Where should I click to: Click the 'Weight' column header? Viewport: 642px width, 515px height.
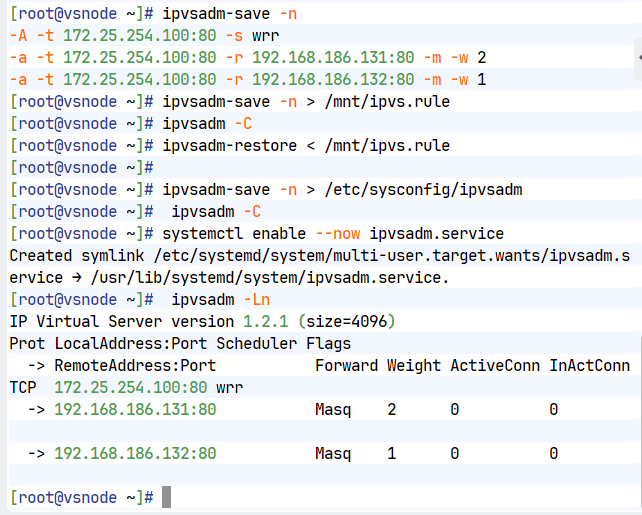pos(414,366)
